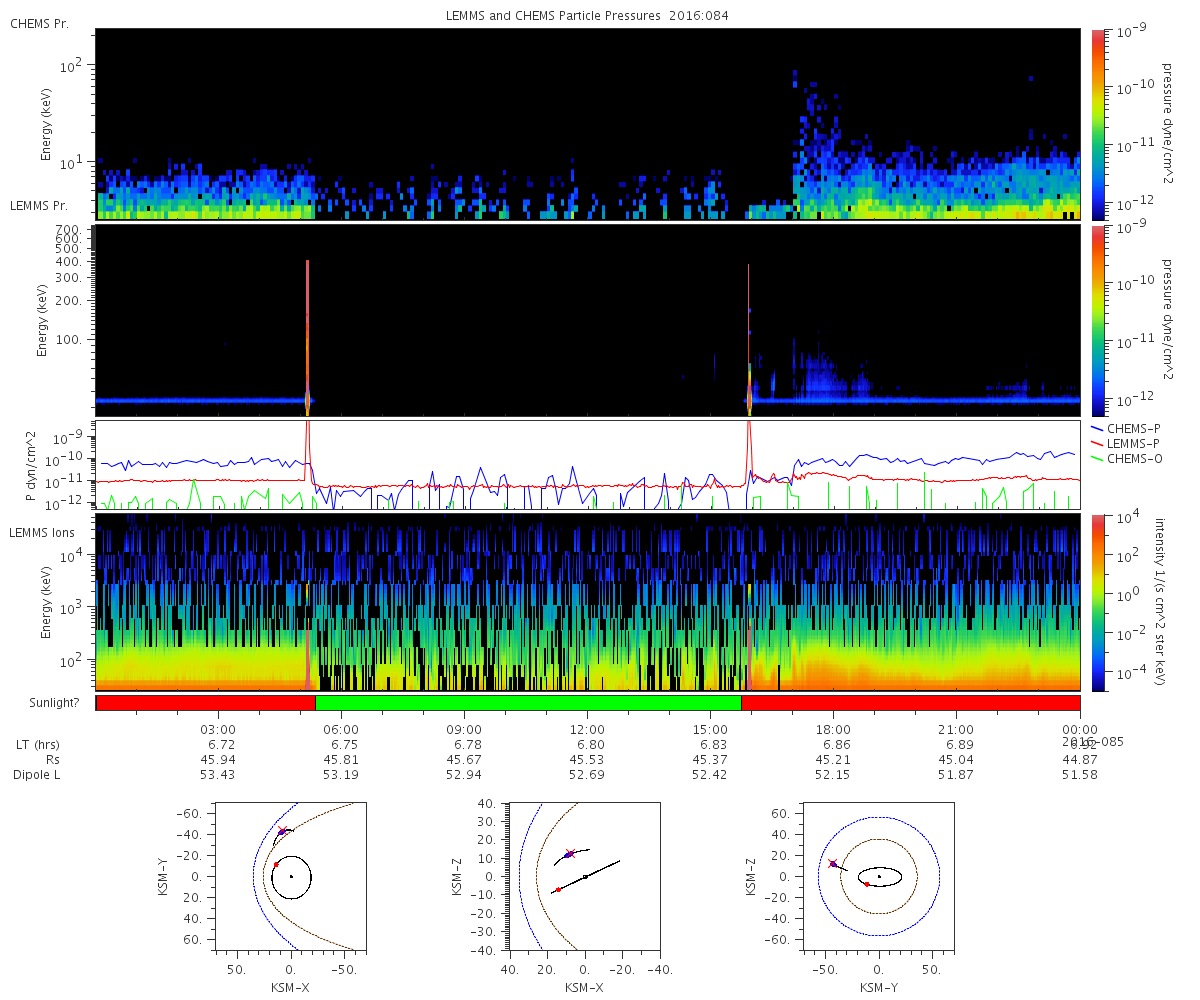This screenshot has height=1000, width=1200.
Task: Click the Dipole L value 51.58
Action: (1080, 775)
